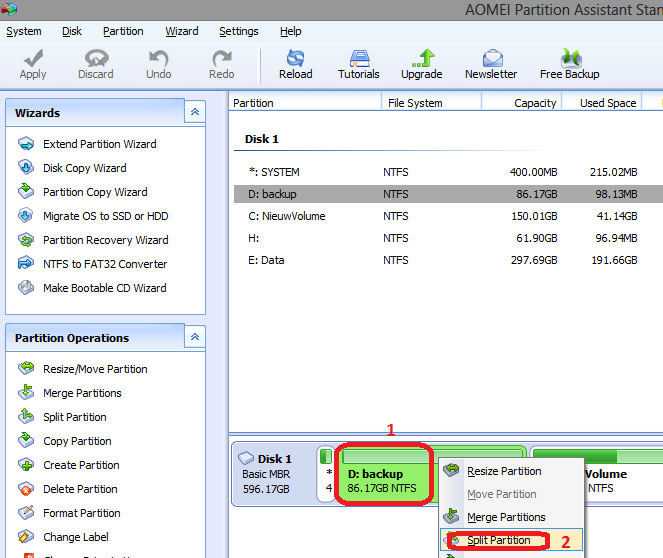
Task: Open Partition Recovery Wizard icon
Action: (26, 240)
